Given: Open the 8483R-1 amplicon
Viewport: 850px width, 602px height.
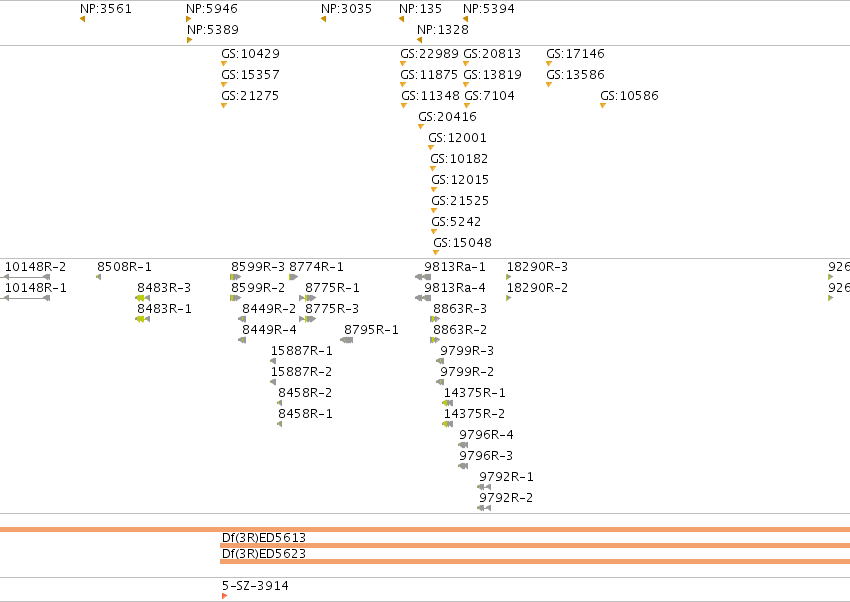Looking at the screenshot, I should click(164, 309).
